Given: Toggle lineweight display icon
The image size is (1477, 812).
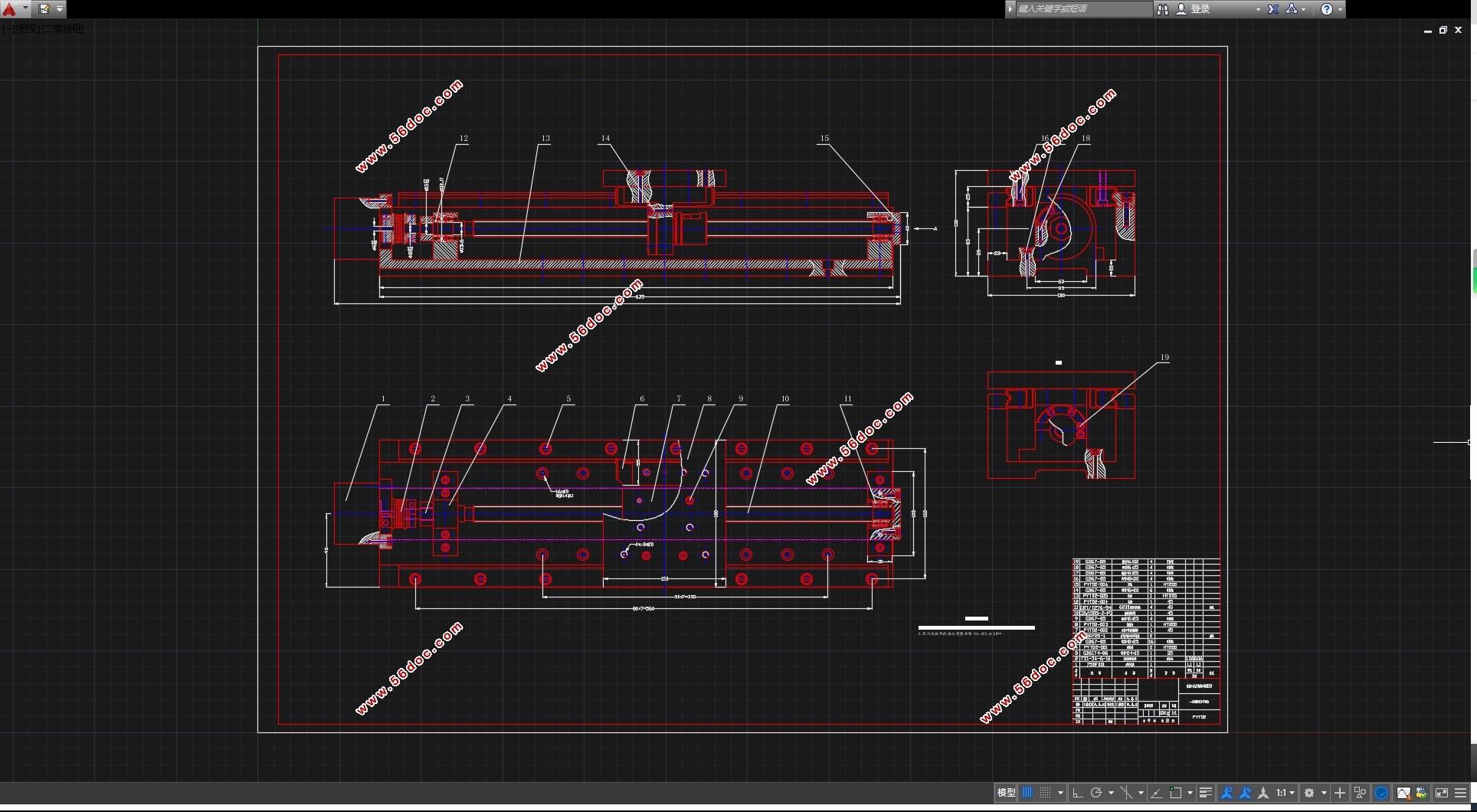Looking at the screenshot, I should [1206, 793].
